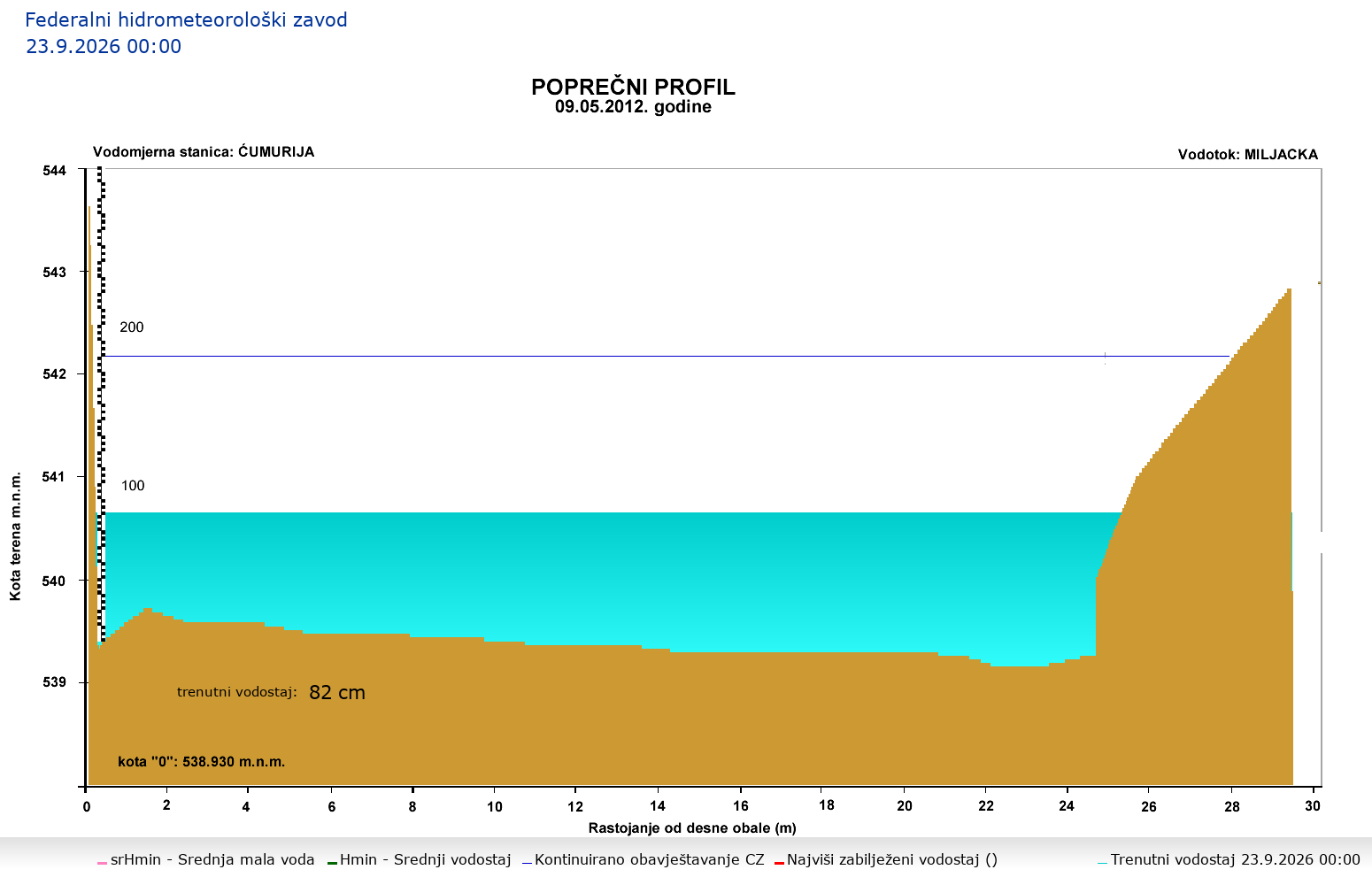Click the Vodomjerna stanica: ĆUMURIJA label

click(x=204, y=152)
